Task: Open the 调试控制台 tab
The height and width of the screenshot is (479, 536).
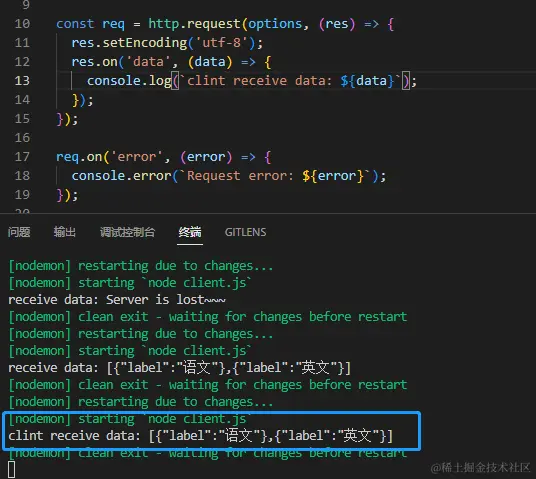Action: click(x=128, y=232)
